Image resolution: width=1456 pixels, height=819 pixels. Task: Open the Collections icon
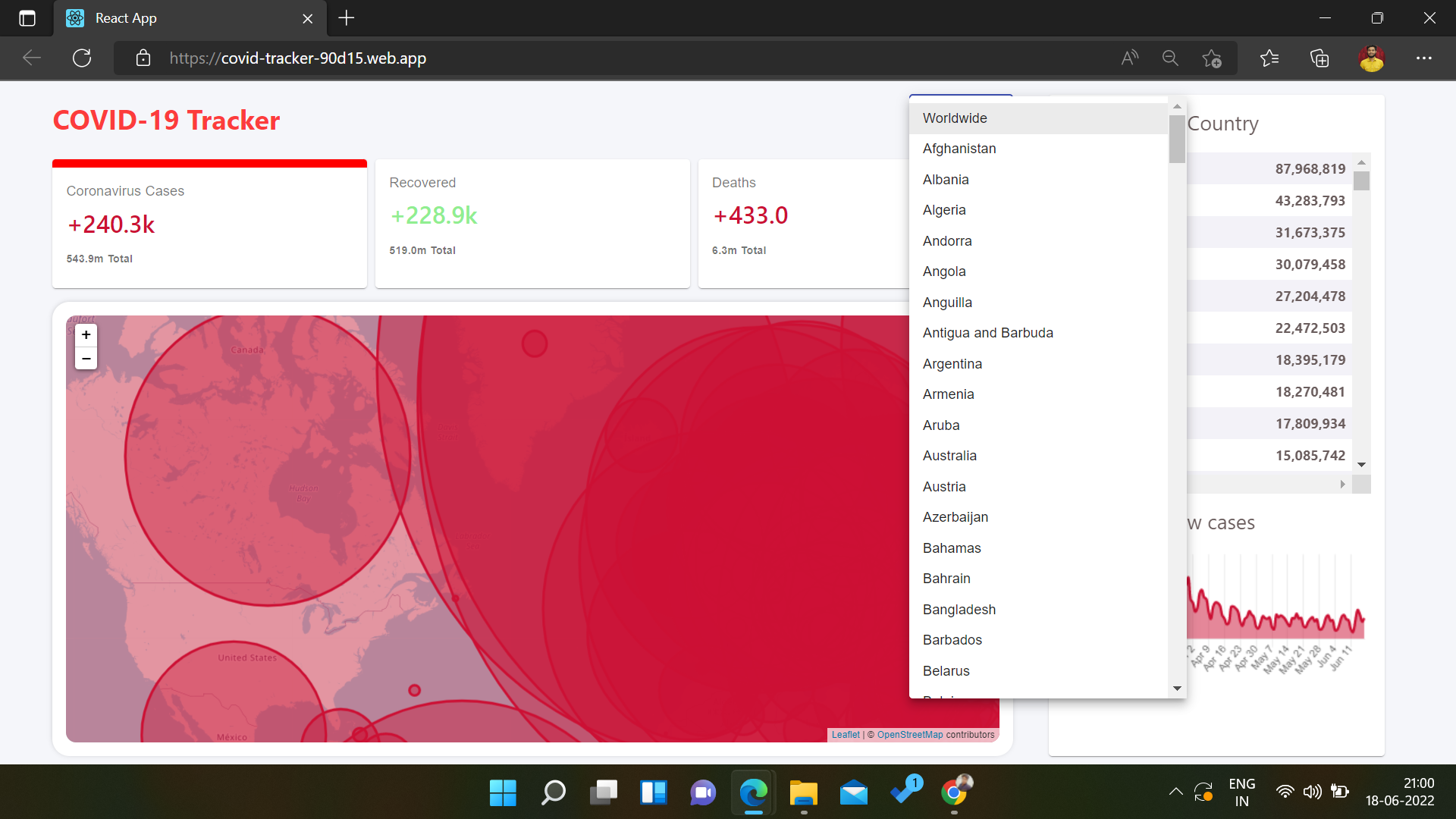pos(1319,58)
